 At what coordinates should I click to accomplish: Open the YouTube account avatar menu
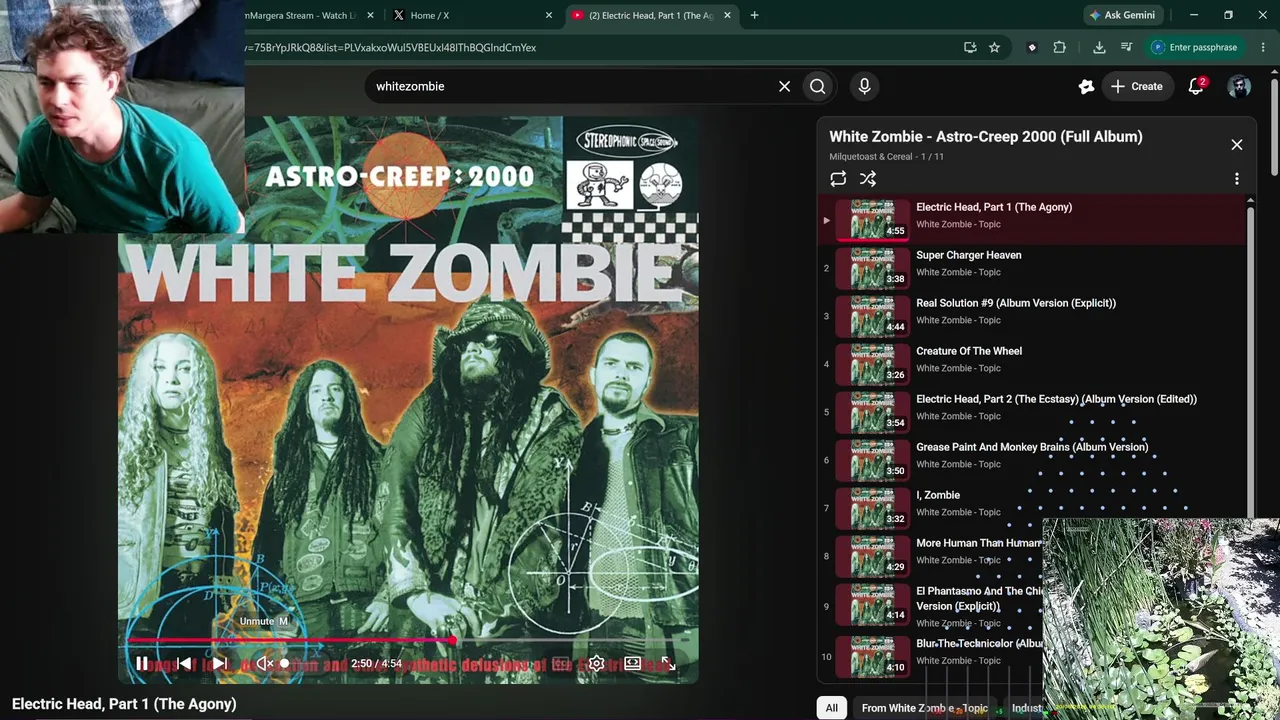click(1239, 86)
